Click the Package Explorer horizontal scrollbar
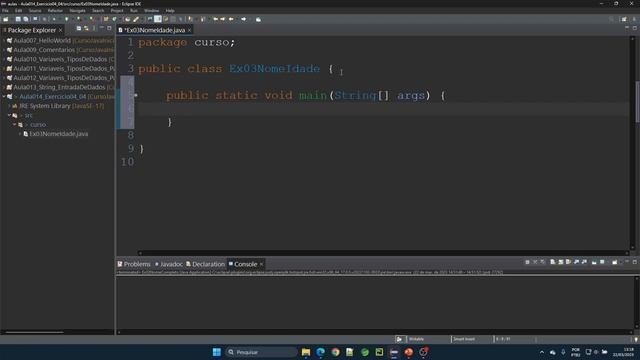Image resolution: width=640 pixels, height=360 pixels. pyautogui.click(x=34, y=333)
